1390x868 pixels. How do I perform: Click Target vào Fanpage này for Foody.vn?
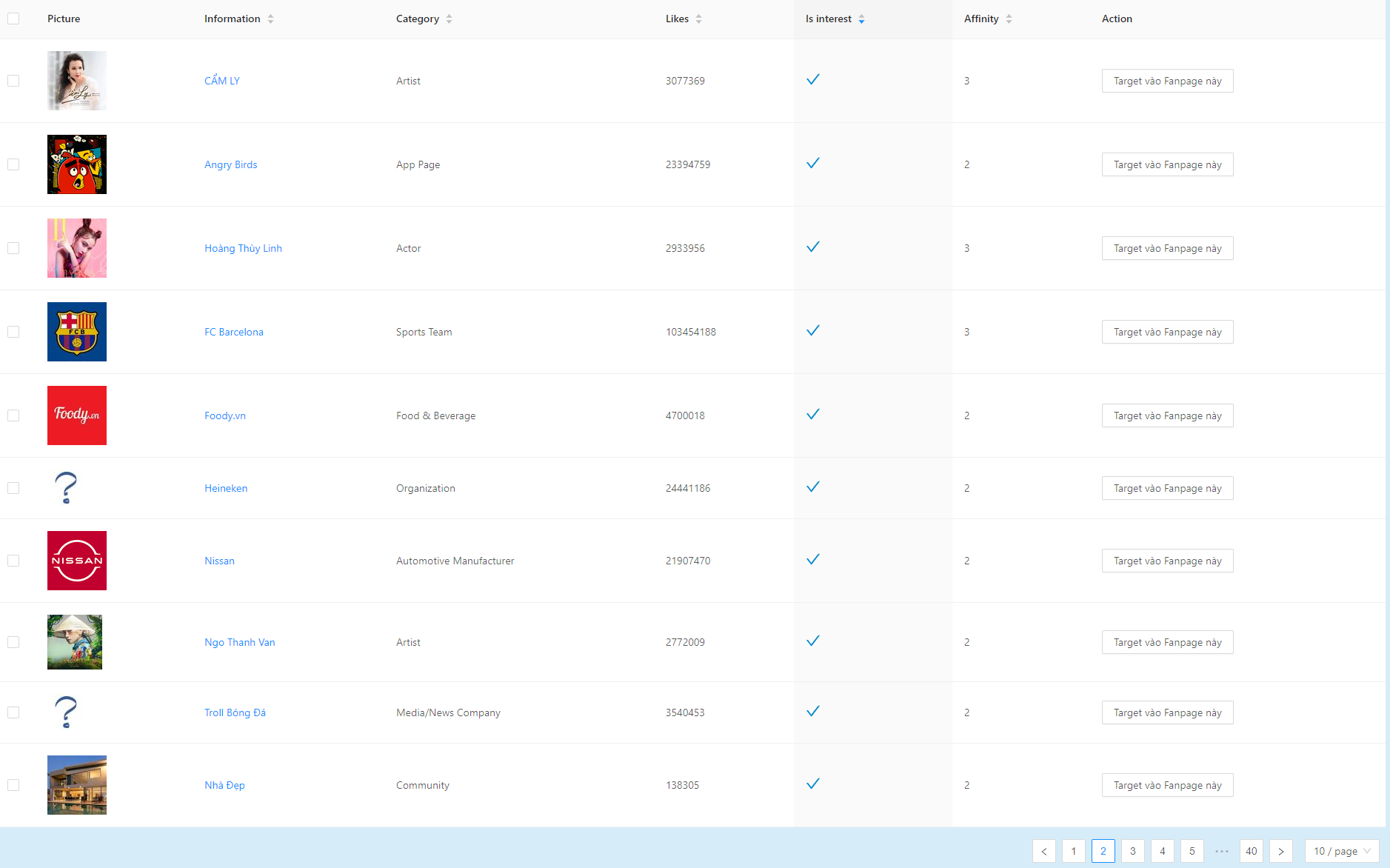(1168, 415)
